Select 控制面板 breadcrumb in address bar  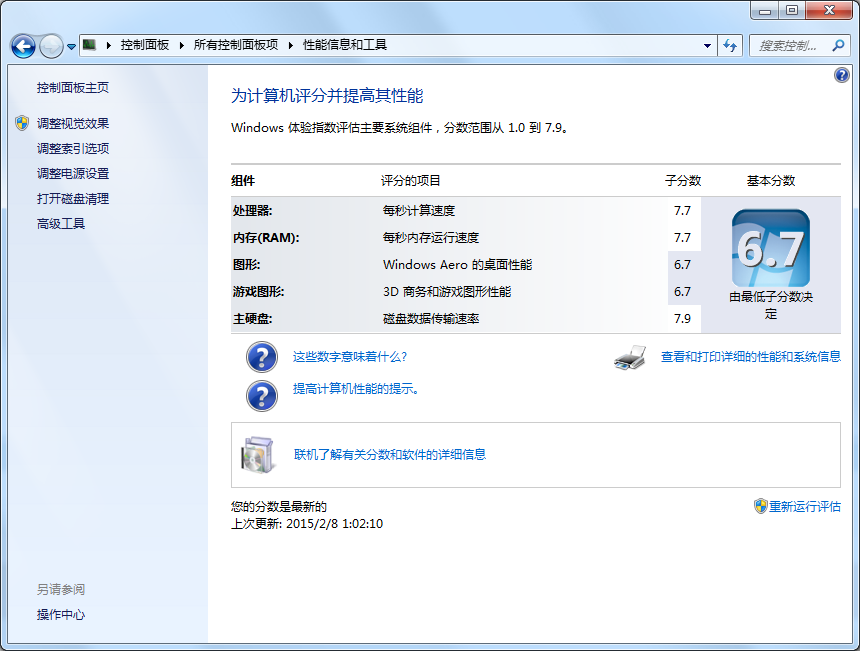(x=145, y=45)
